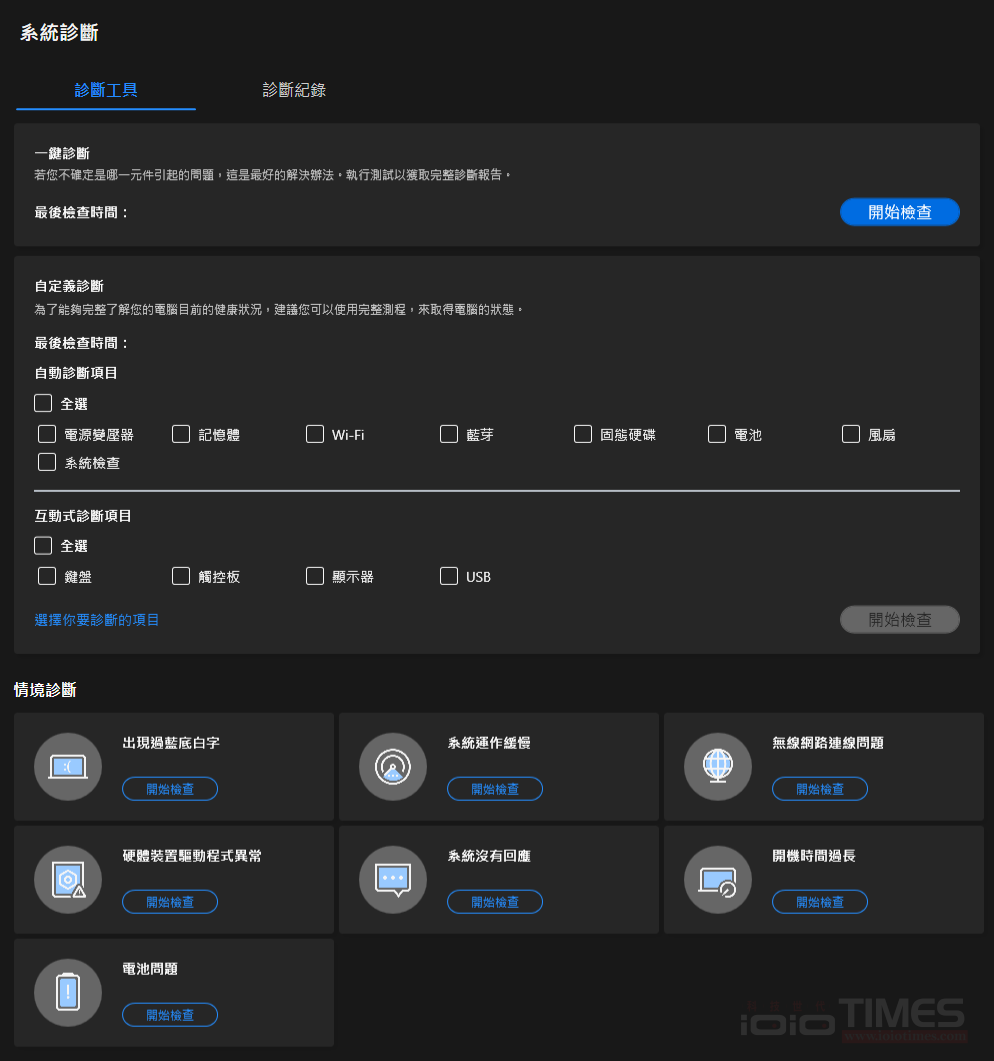Click the long boot time icon
994x1061 pixels.
pyautogui.click(x=718, y=880)
